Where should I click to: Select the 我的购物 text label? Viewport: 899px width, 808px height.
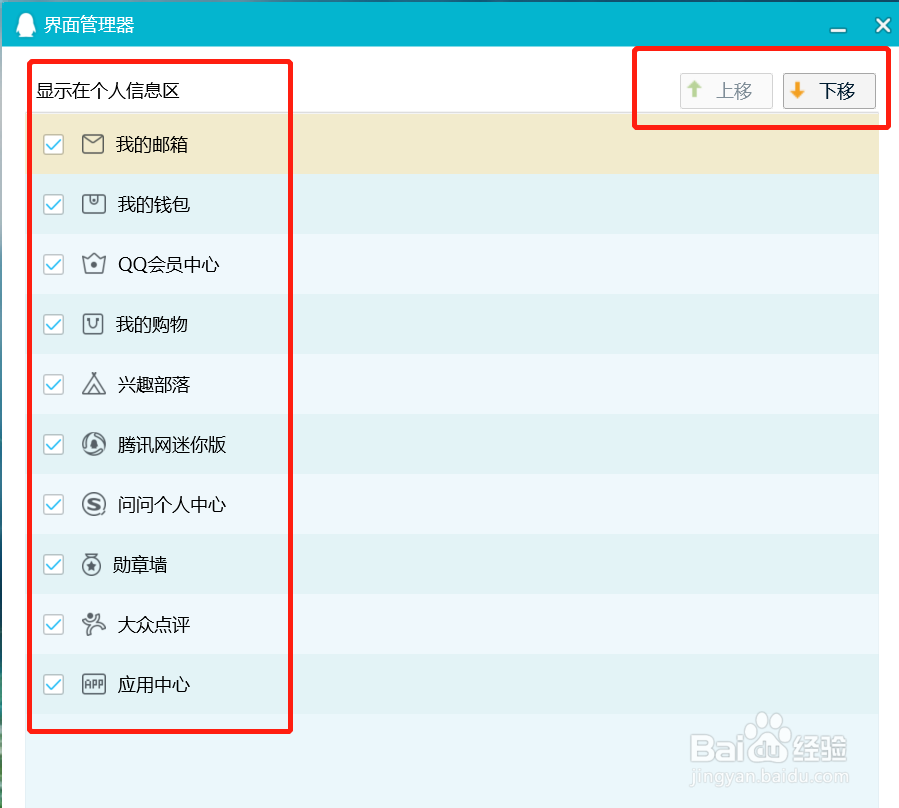(152, 325)
